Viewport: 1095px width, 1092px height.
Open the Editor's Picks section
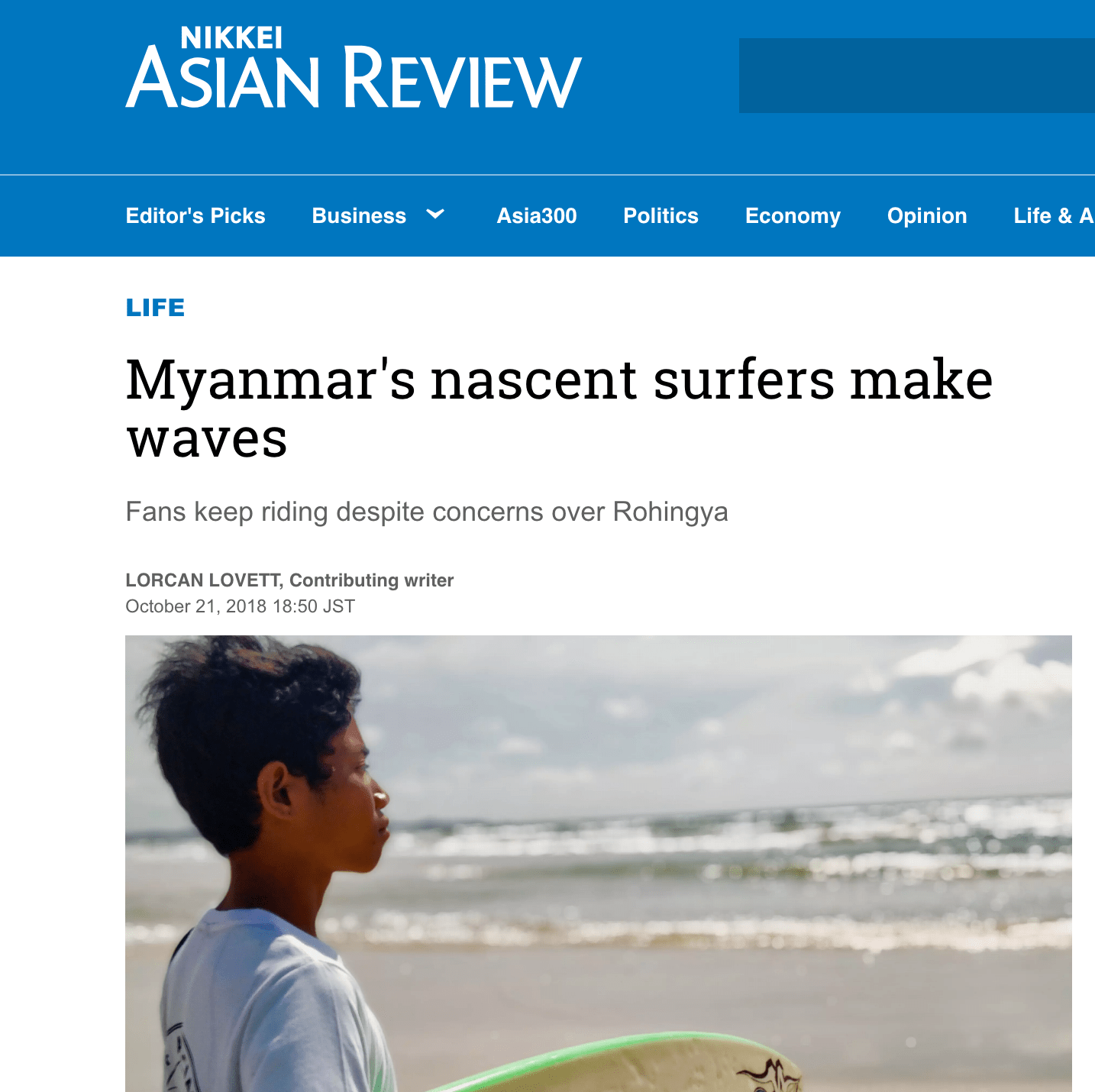tap(195, 216)
